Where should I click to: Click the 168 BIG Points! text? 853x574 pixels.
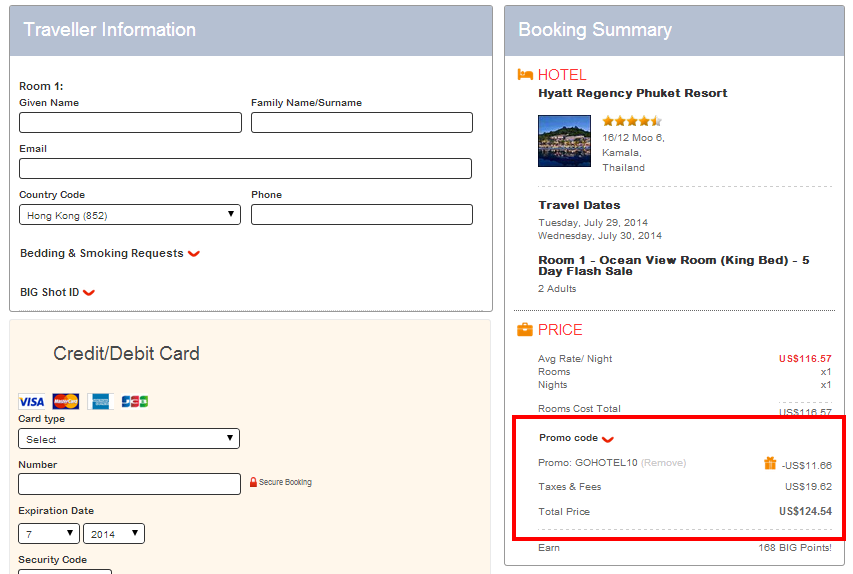(x=795, y=547)
